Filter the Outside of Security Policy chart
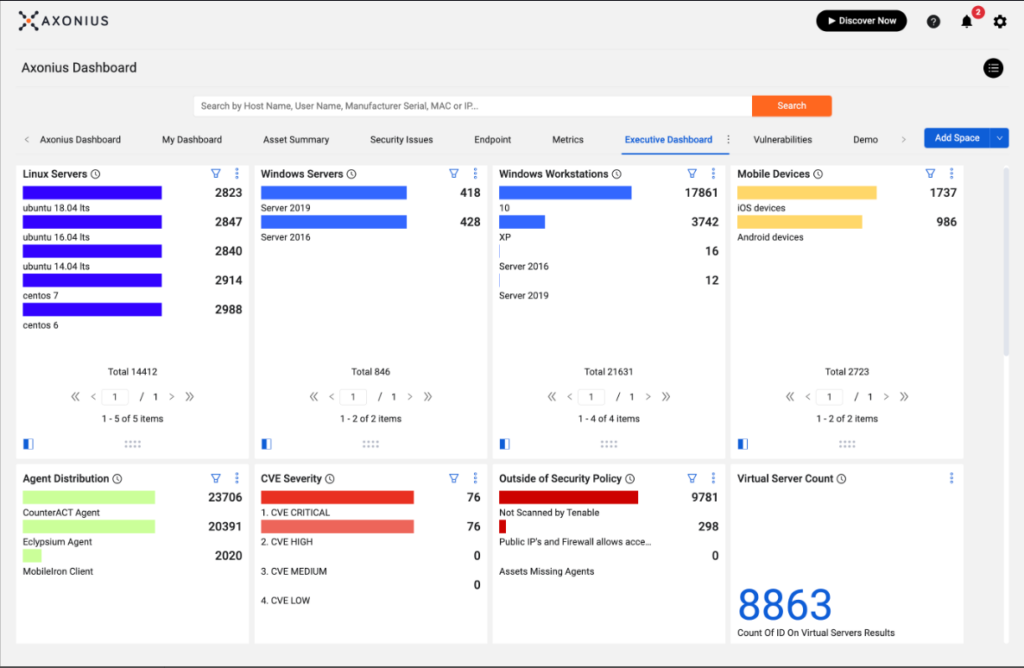Screen dimensions: 1024x668 click(692, 479)
